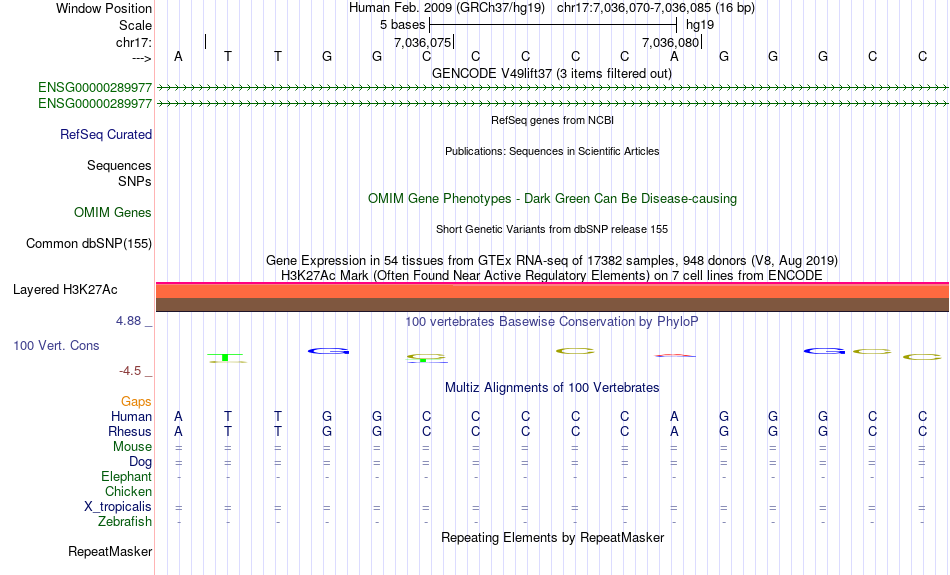Click the Gaps label in Multiz alignment

point(136,401)
